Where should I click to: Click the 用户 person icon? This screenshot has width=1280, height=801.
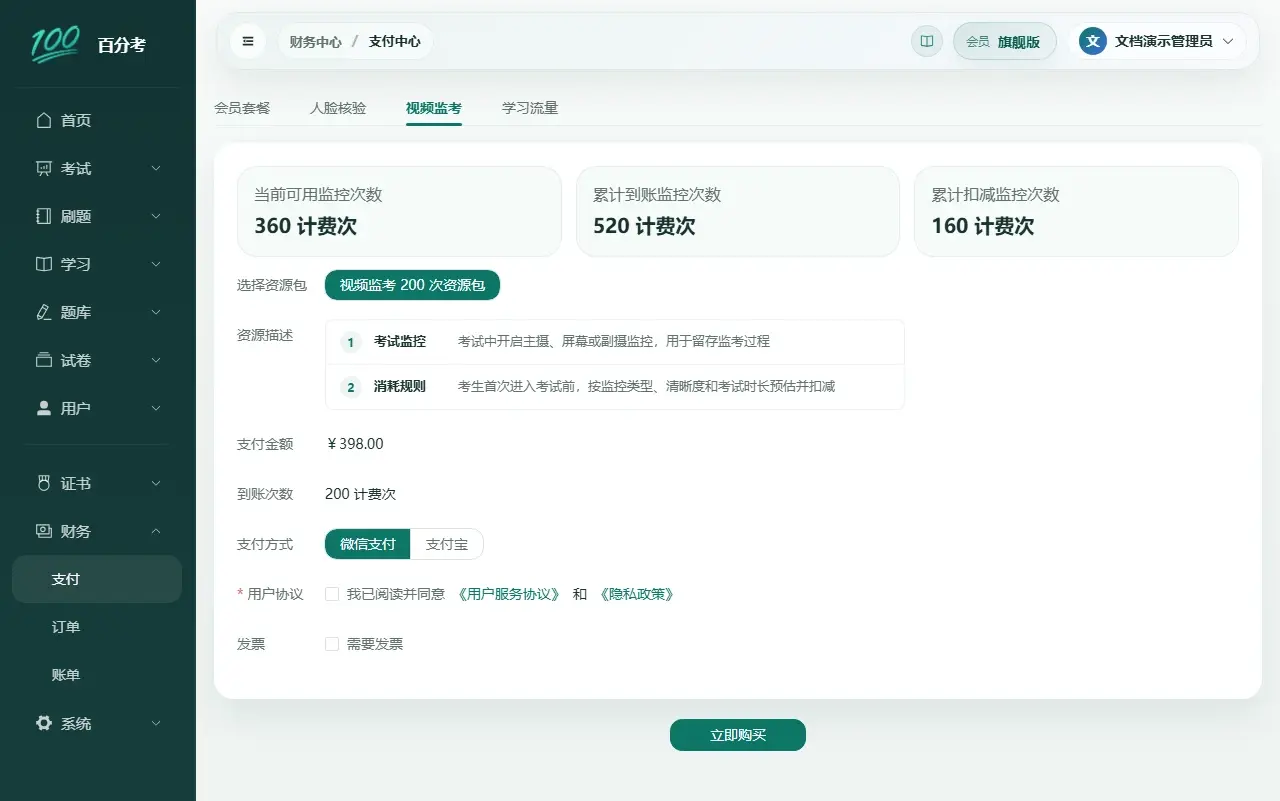click(x=43, y=408)
